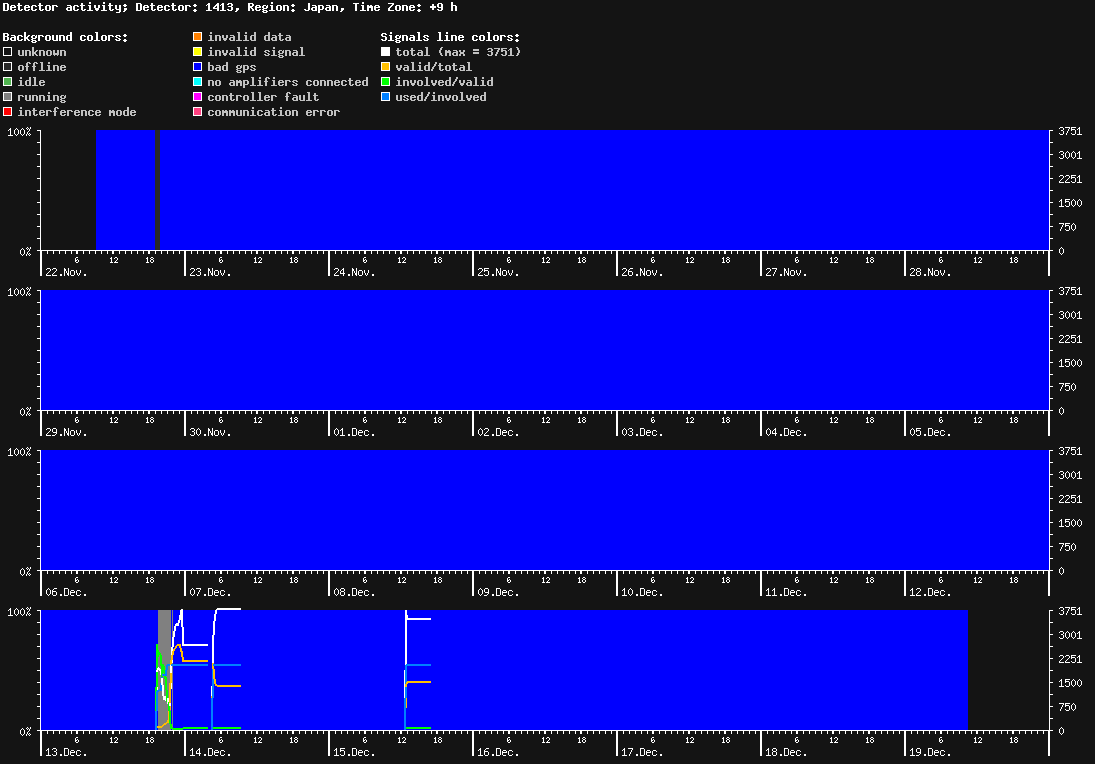Click the gray running legend swatch
Viewport: 1095px width, 764px height.
8,97
